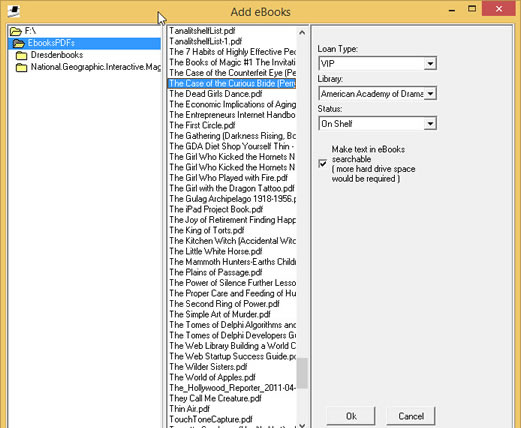Image resolution: width=521 pixels, height=428 pixels.
Task: Select The Girl Who Played with Fire.pdf
Action: 231,178
